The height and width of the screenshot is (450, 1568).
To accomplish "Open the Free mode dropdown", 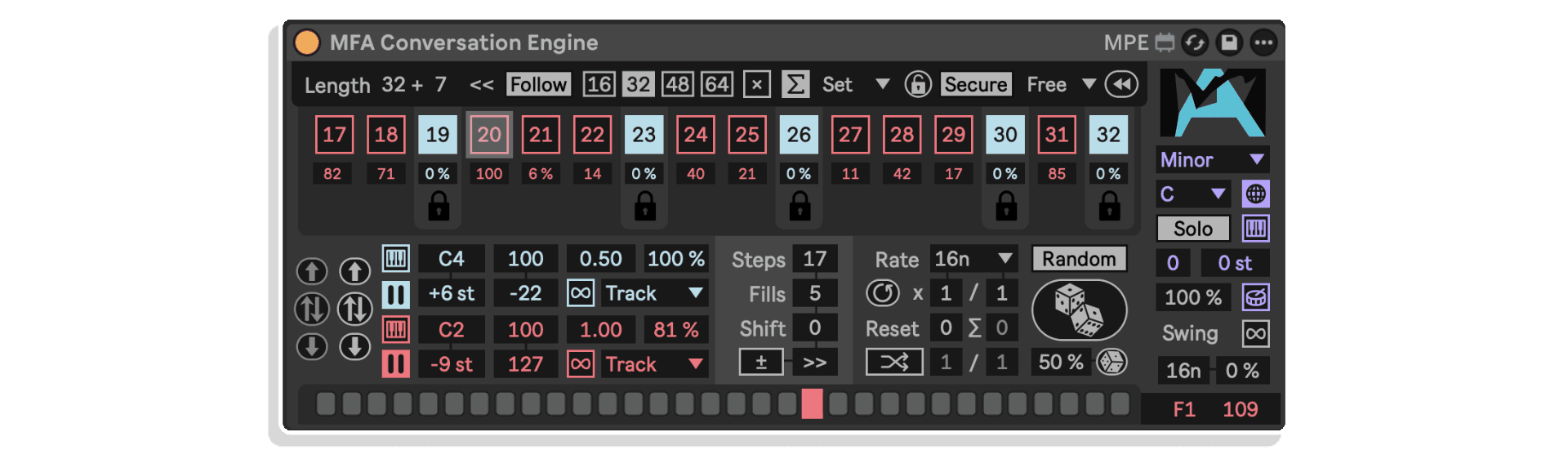I will click(x=1060, y=85).
